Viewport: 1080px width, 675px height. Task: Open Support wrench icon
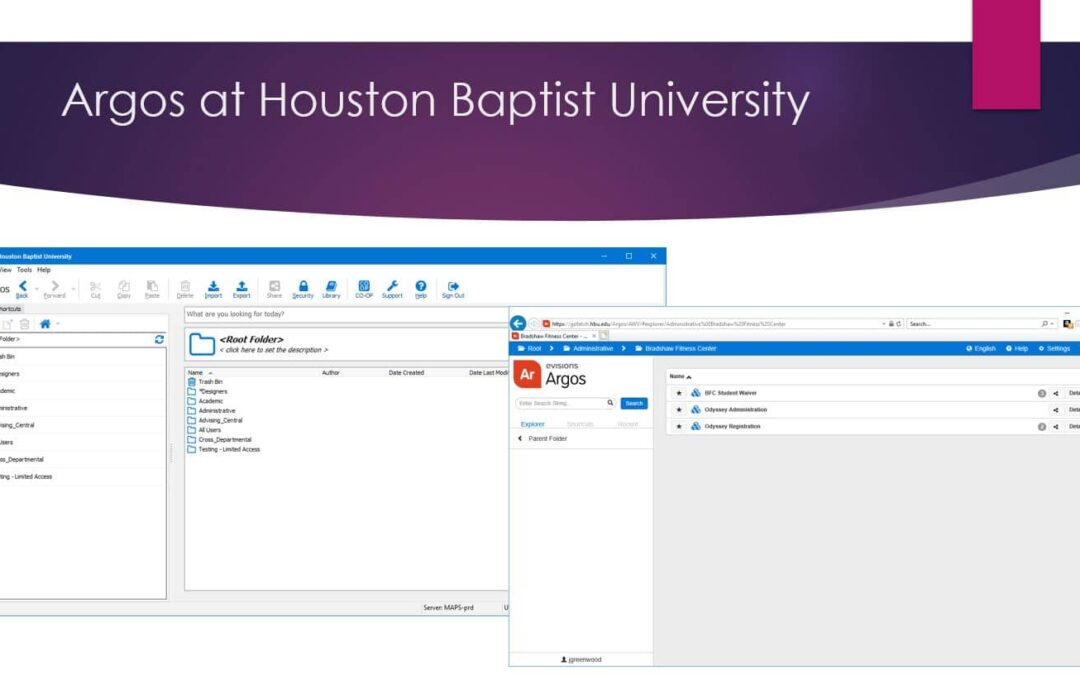coord(392,289)
